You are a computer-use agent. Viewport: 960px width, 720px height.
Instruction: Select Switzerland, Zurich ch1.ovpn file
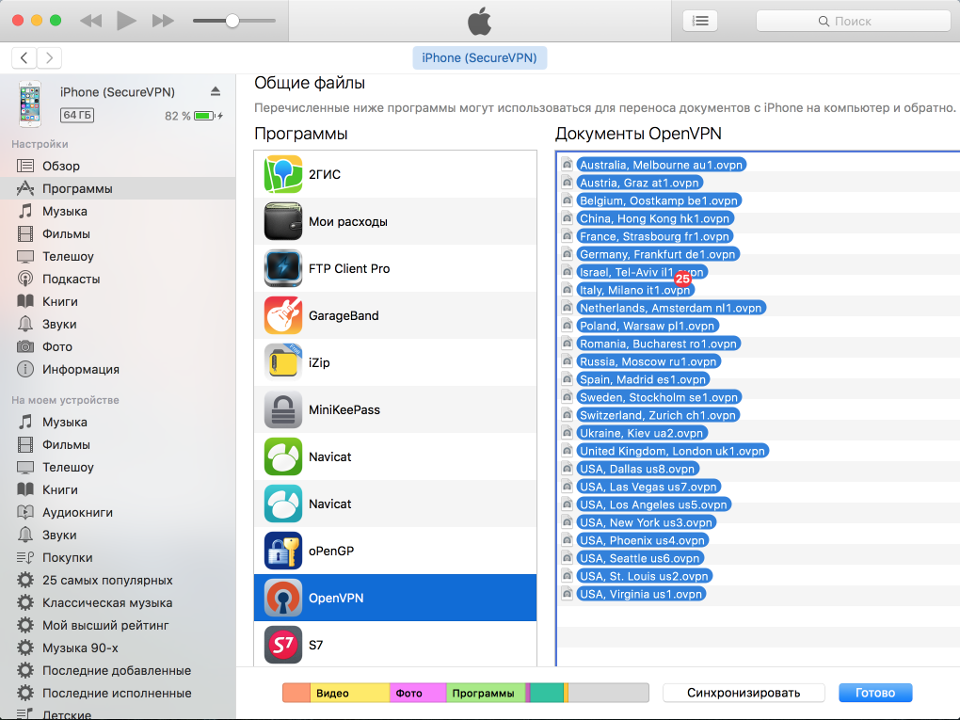[x=658, y=415]
